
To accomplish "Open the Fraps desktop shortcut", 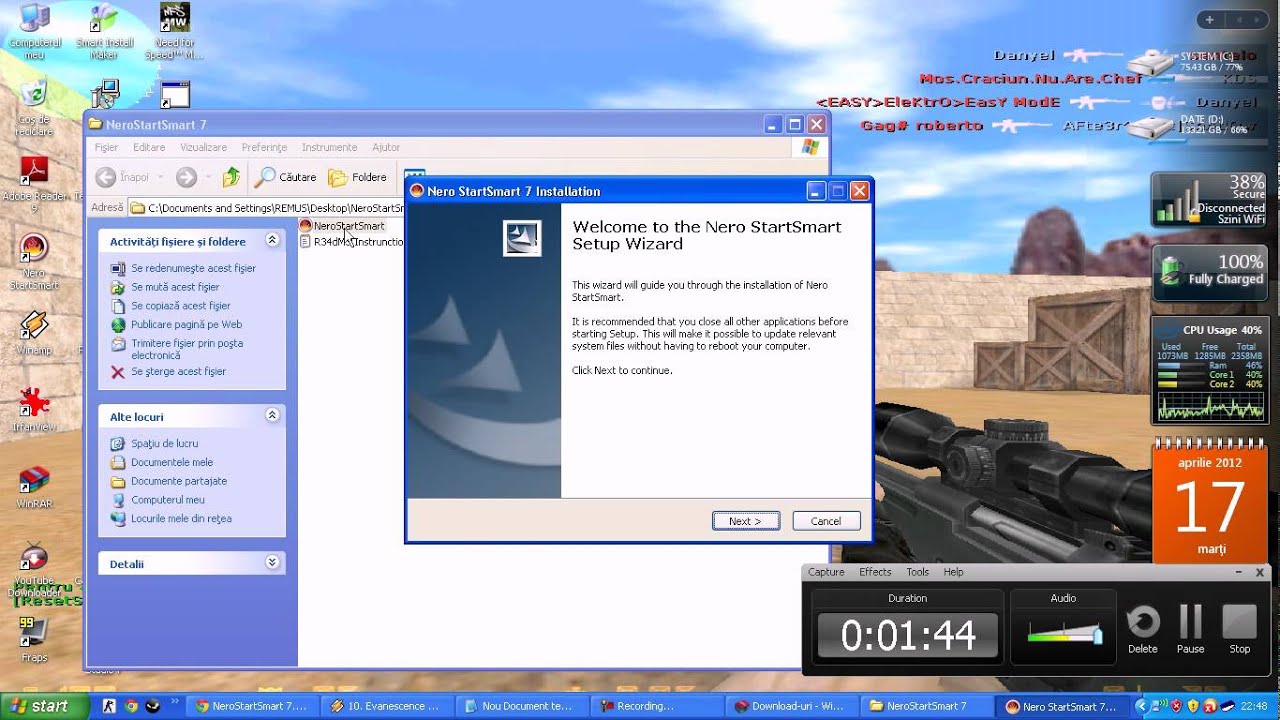I will 34,640.
